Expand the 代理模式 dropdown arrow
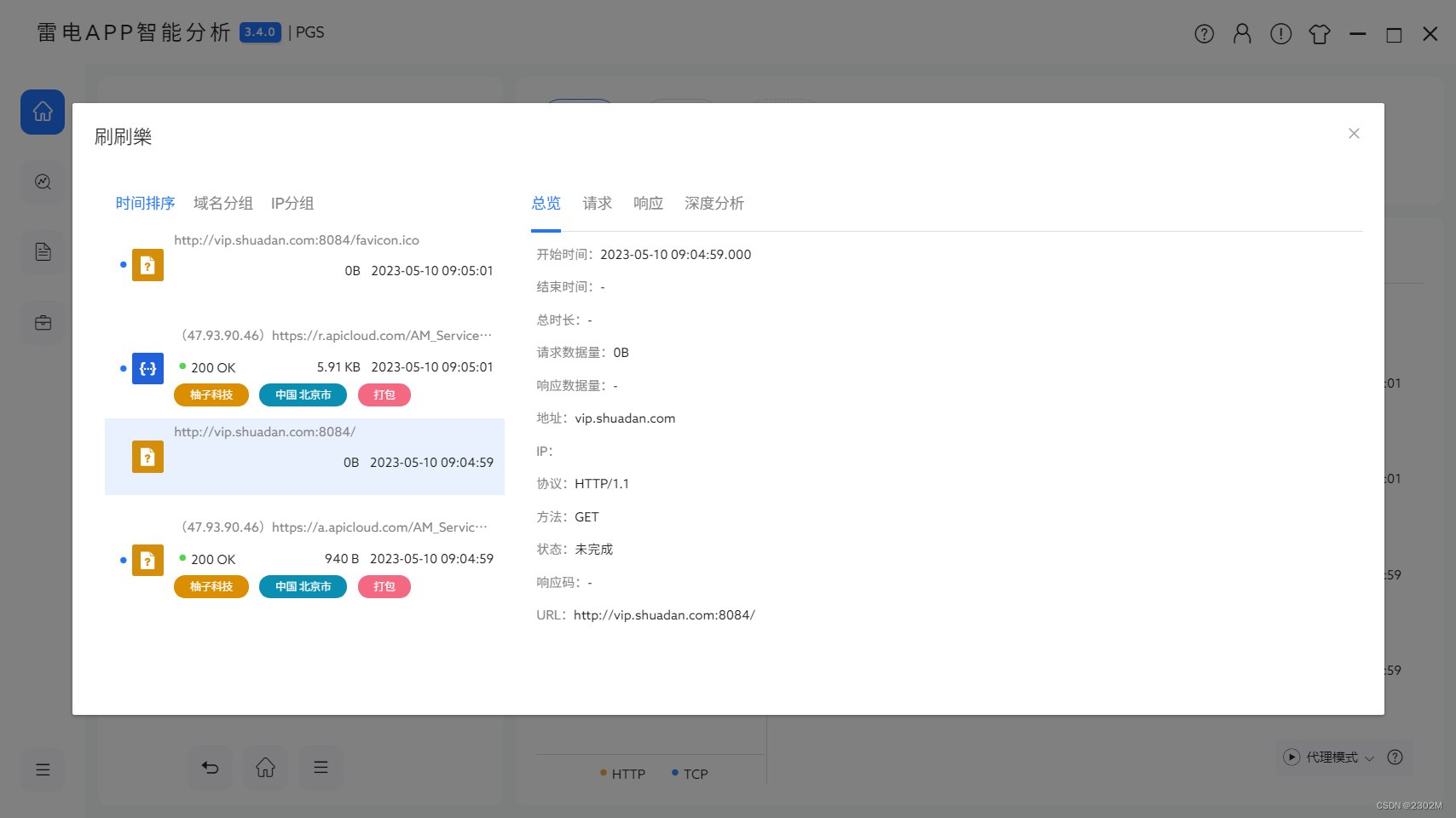The height and width of the screenshot is (818, 1456). point(1369,758)
